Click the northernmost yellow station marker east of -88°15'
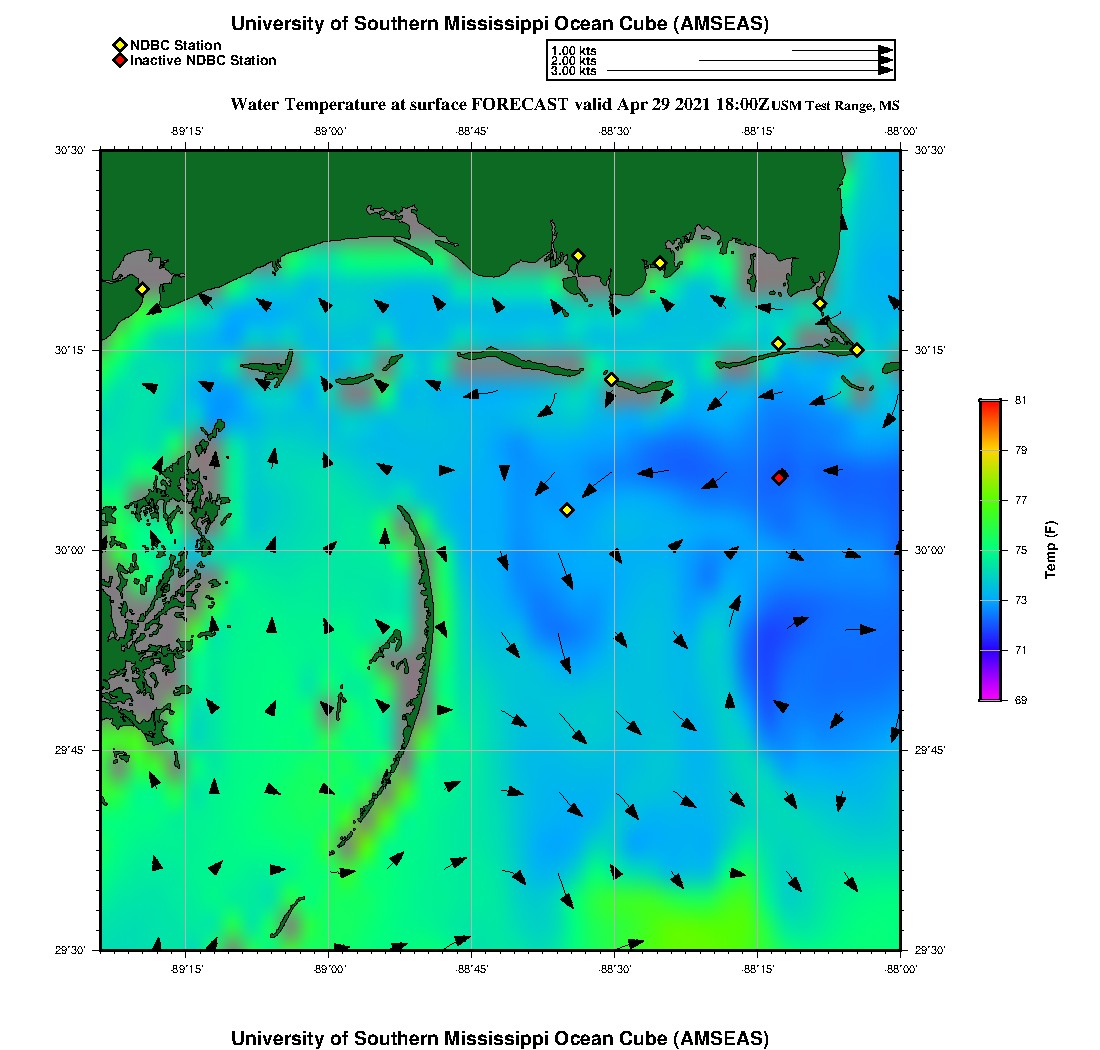Image resolution: width=1100 pixels, height=1050 pixels. click(819, 304)
